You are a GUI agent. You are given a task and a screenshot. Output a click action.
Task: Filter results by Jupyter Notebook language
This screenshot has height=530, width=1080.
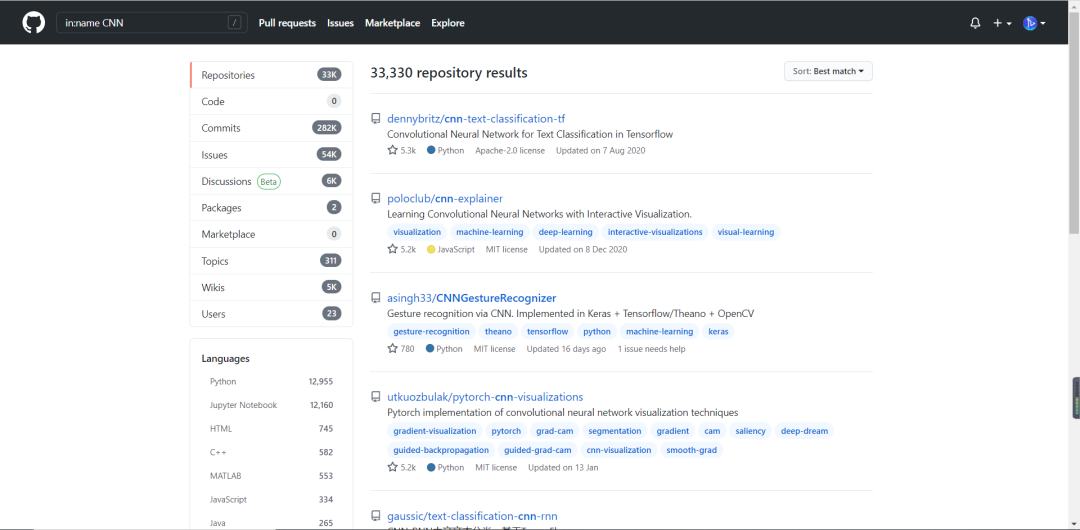271,405
